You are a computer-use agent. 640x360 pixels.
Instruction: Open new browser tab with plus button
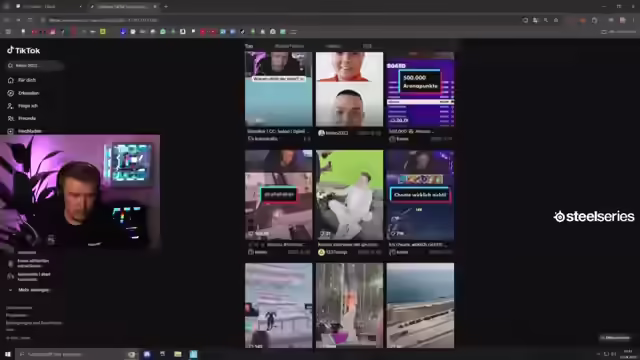[166, 7]
